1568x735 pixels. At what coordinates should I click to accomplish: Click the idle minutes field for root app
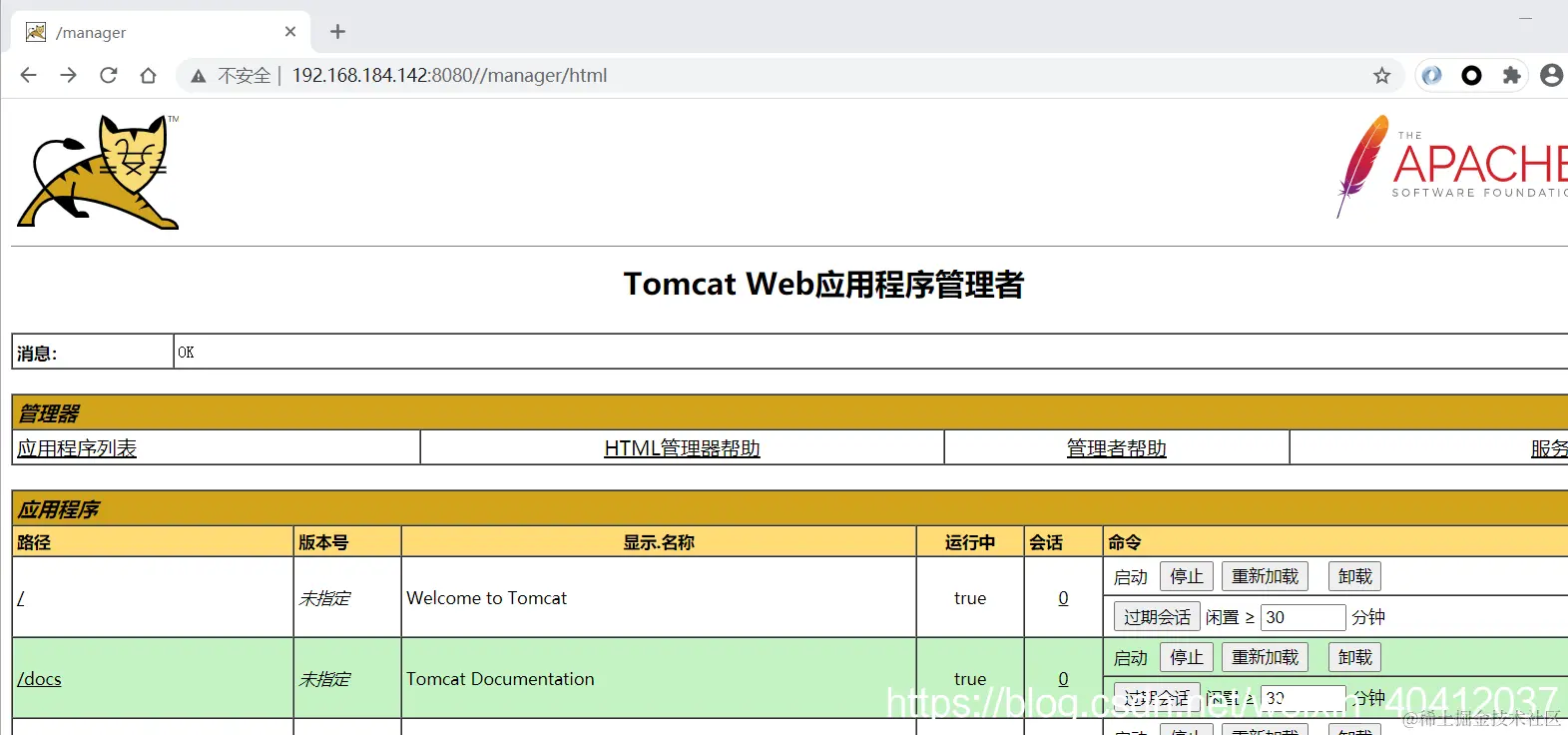(1304, 617)
